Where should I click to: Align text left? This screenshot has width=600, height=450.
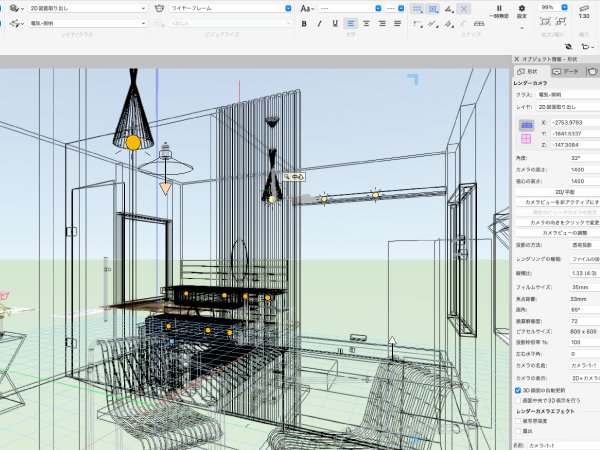[x=351, y=23]
